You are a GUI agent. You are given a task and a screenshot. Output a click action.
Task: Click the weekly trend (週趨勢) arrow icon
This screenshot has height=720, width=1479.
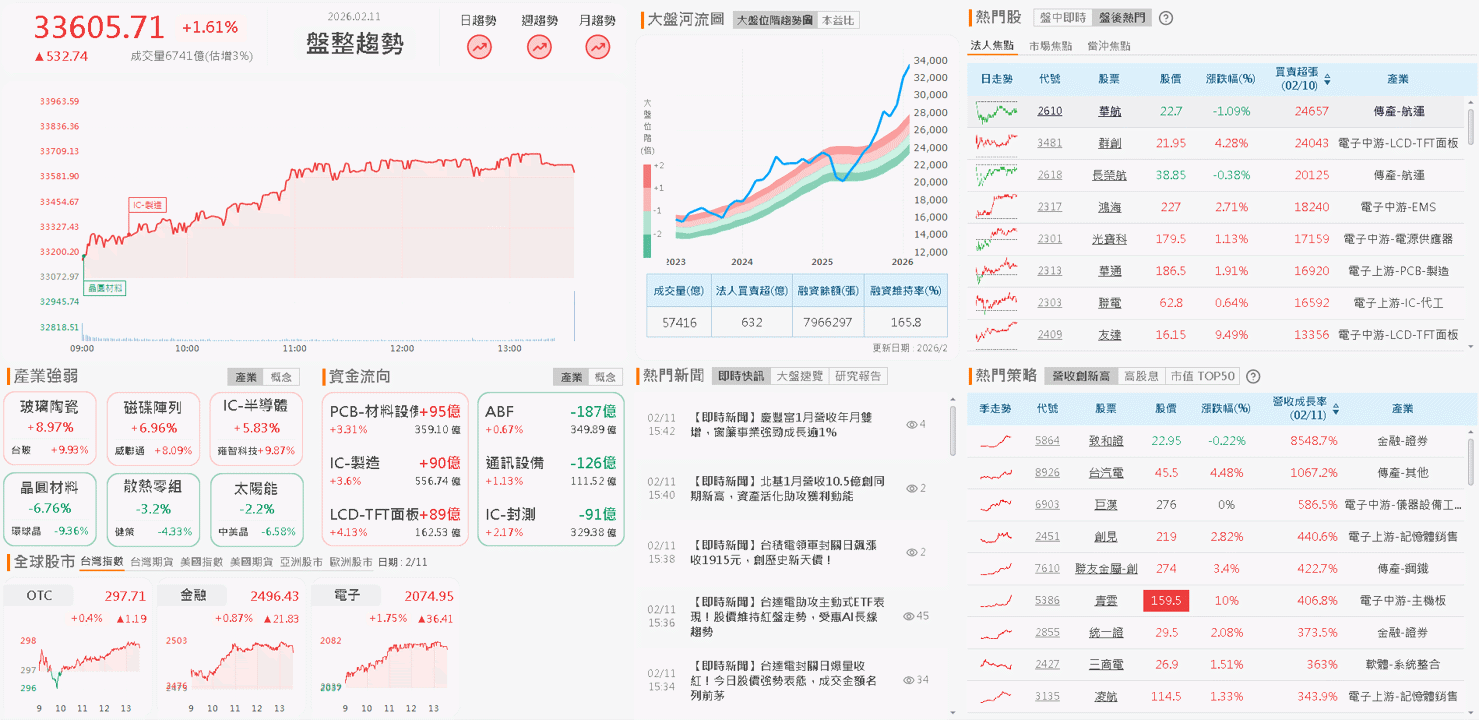tap(539, 46)
